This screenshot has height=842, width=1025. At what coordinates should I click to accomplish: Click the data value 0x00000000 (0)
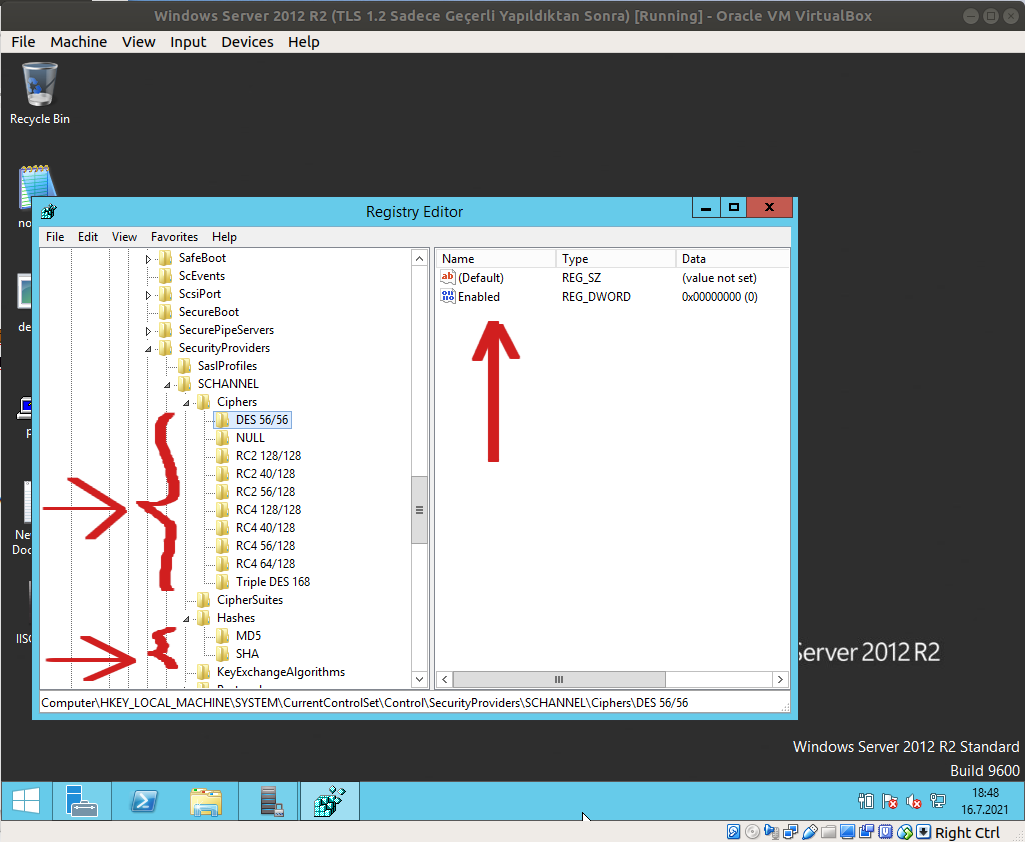tap(720, 297)
